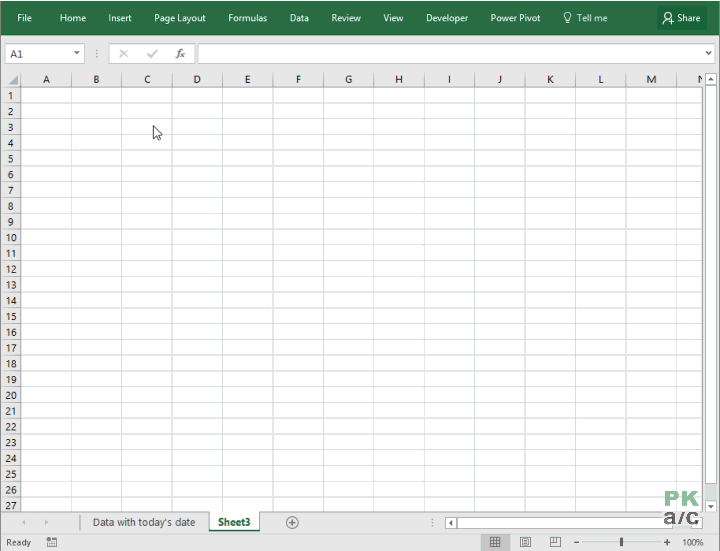Screen dimensions: 720x551
Task: Click the 100% zoom level
Action: pyautogui.click(x=692, y=542)
